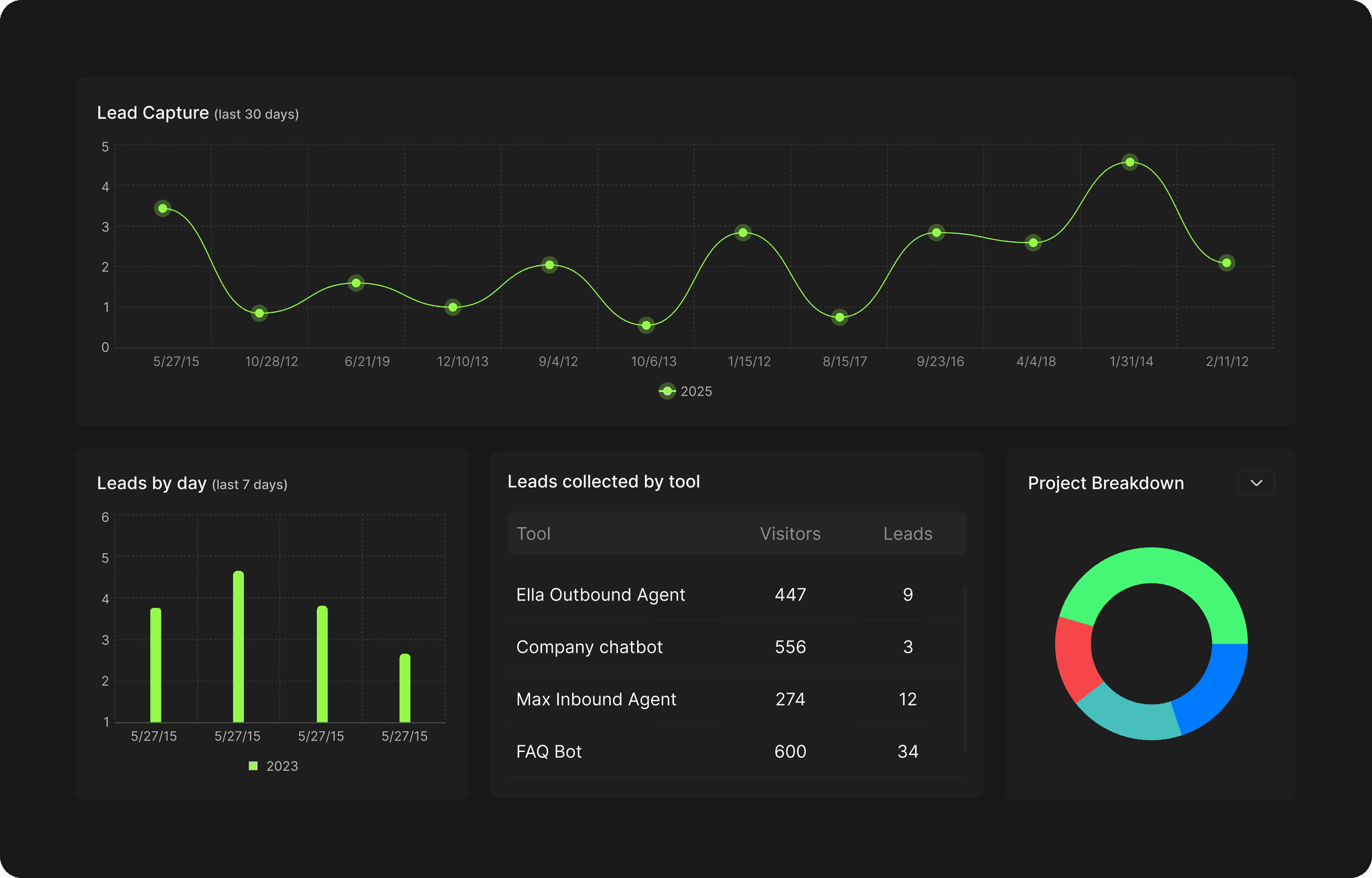1372x878 pixels.
Task: Click the leads value 34 for FAQ Bot
Action: point(908,751)
